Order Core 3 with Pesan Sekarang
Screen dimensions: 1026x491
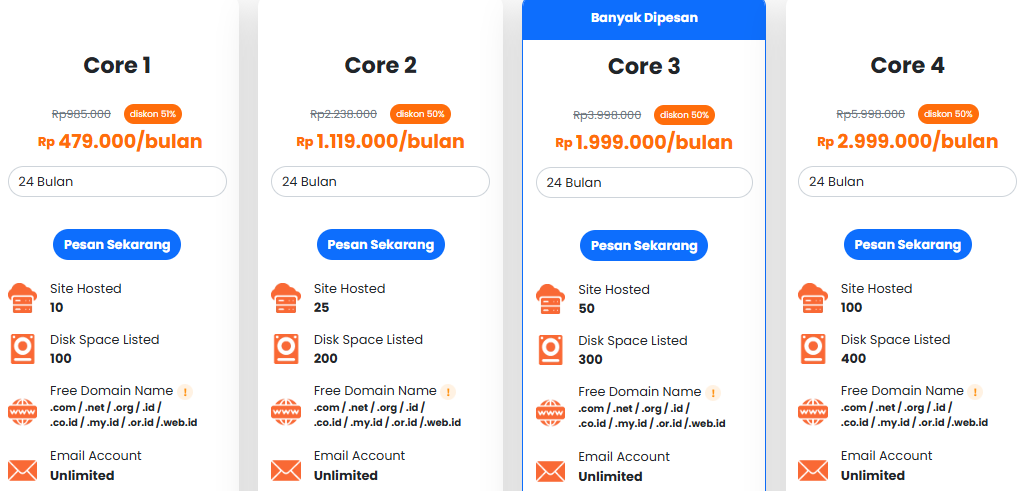(644, 245)
